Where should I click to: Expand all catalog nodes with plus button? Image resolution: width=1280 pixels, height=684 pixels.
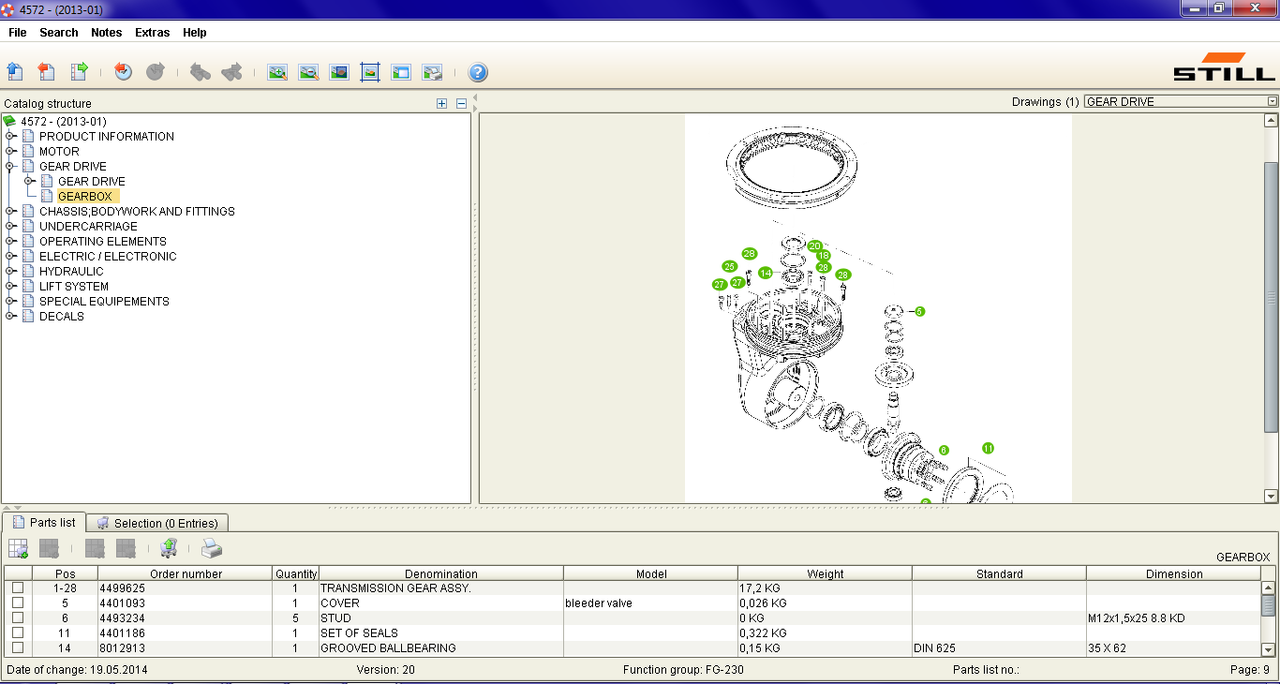(x=442, y=103)
